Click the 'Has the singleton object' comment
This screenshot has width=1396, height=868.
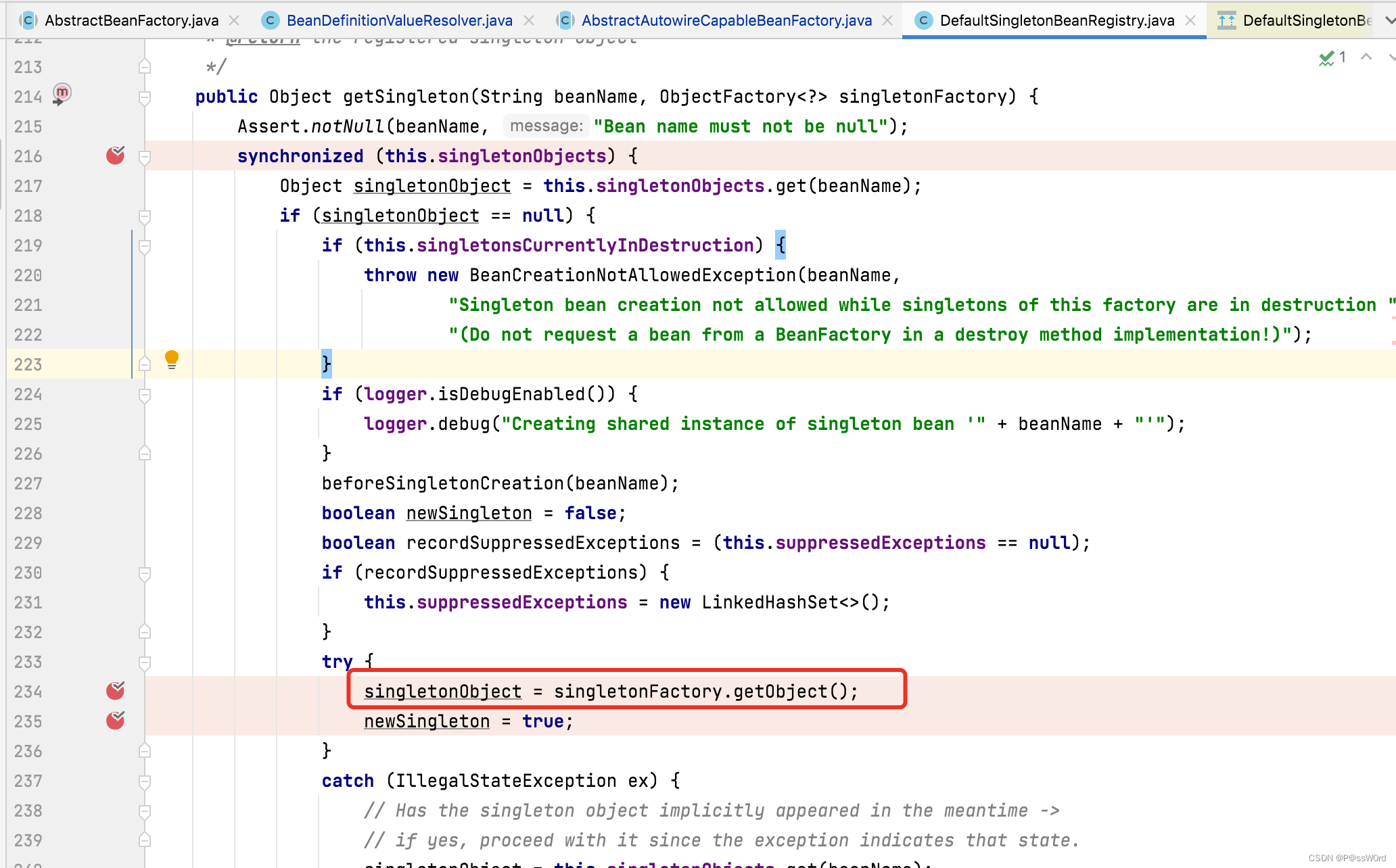click(712, 811)
